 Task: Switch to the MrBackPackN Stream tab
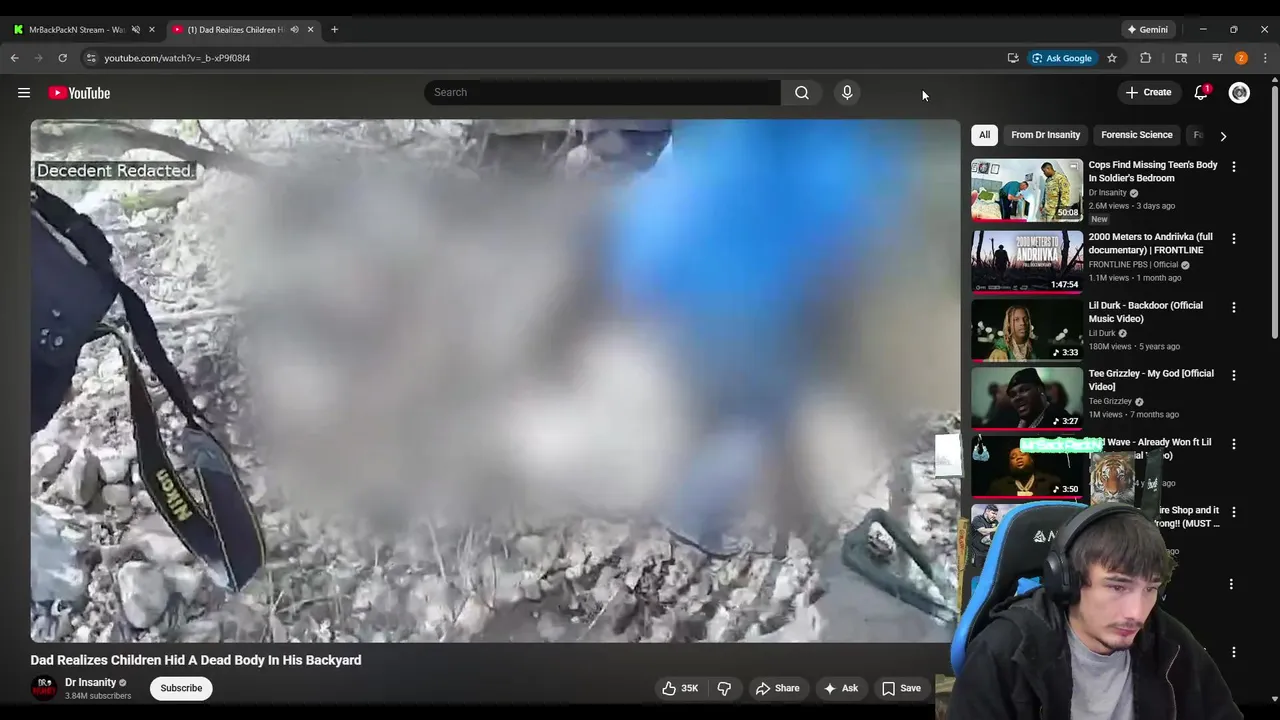click(77, 30)
